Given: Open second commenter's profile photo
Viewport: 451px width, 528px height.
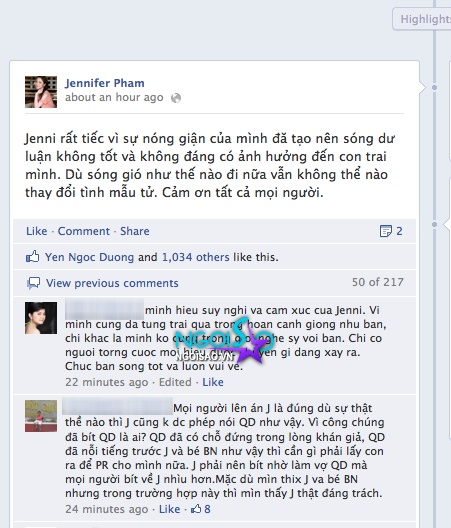Looking at the screenshot, I should (x=41, y=416).
